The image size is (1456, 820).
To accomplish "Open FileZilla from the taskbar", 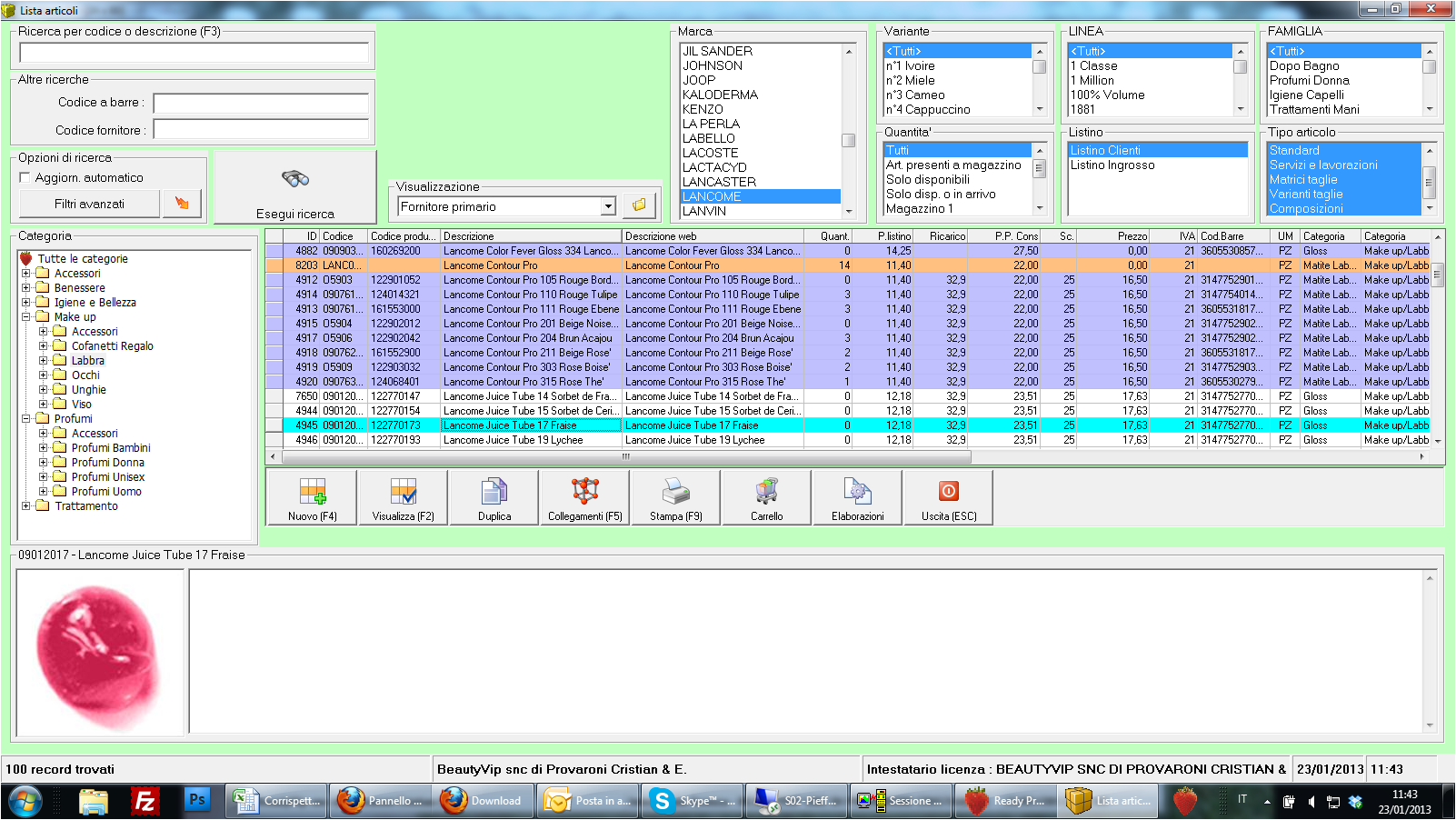I will click(x=145, y=801).
